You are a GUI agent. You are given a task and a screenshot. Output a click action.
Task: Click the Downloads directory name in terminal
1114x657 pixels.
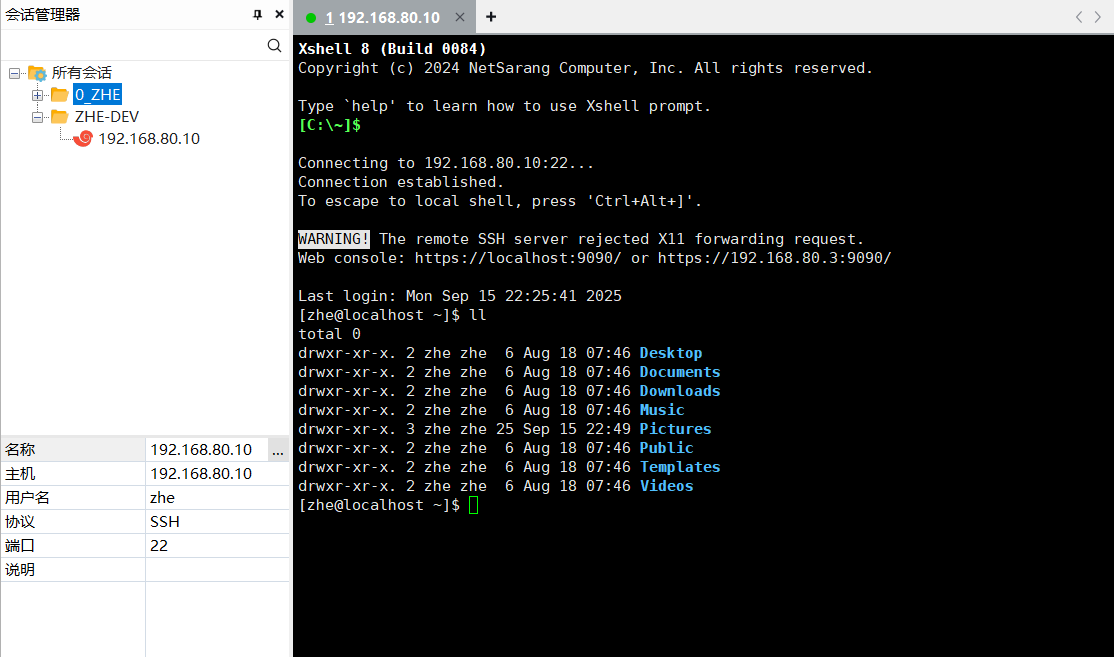pyautogui.click(x=680, y=391)
